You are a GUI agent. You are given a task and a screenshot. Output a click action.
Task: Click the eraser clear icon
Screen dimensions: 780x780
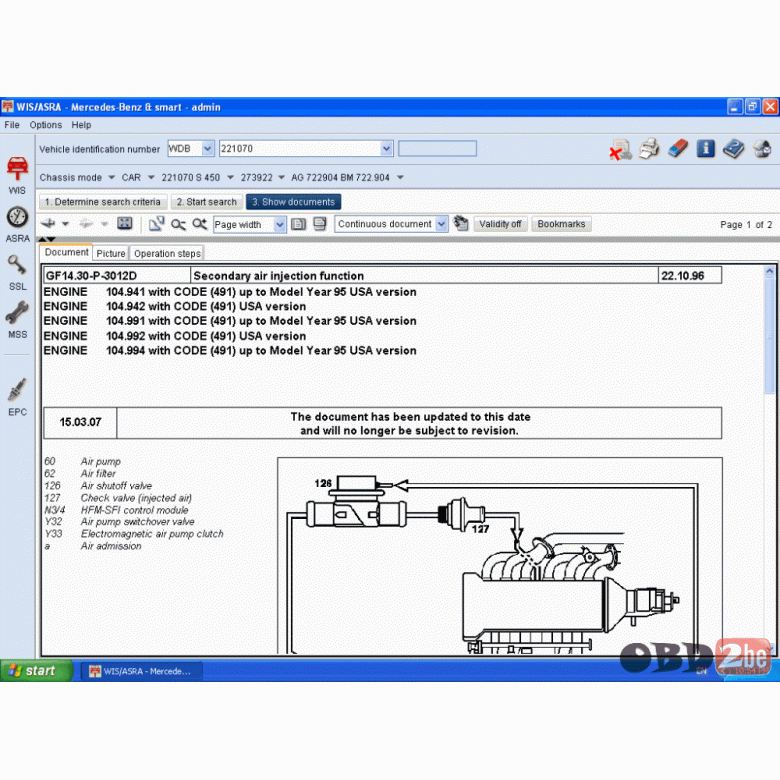[678, 148]
